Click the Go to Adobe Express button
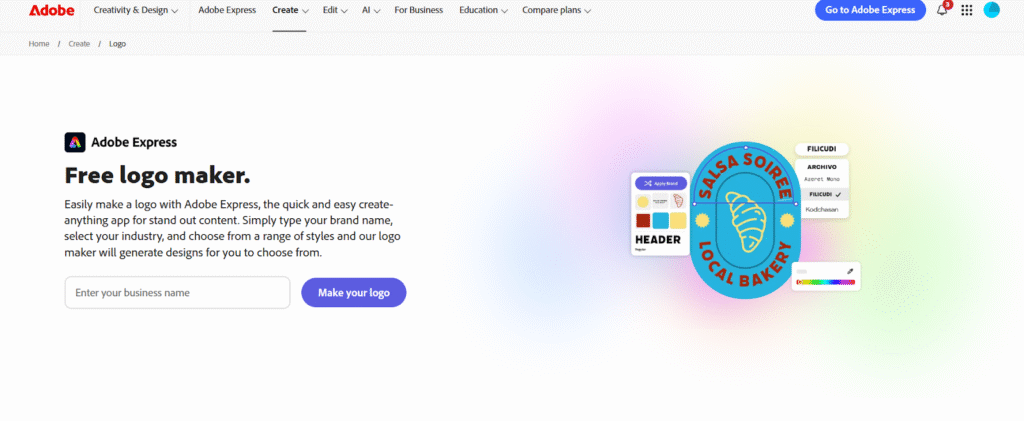This screenshot has width=1024, height=421. tap(870, 10)
